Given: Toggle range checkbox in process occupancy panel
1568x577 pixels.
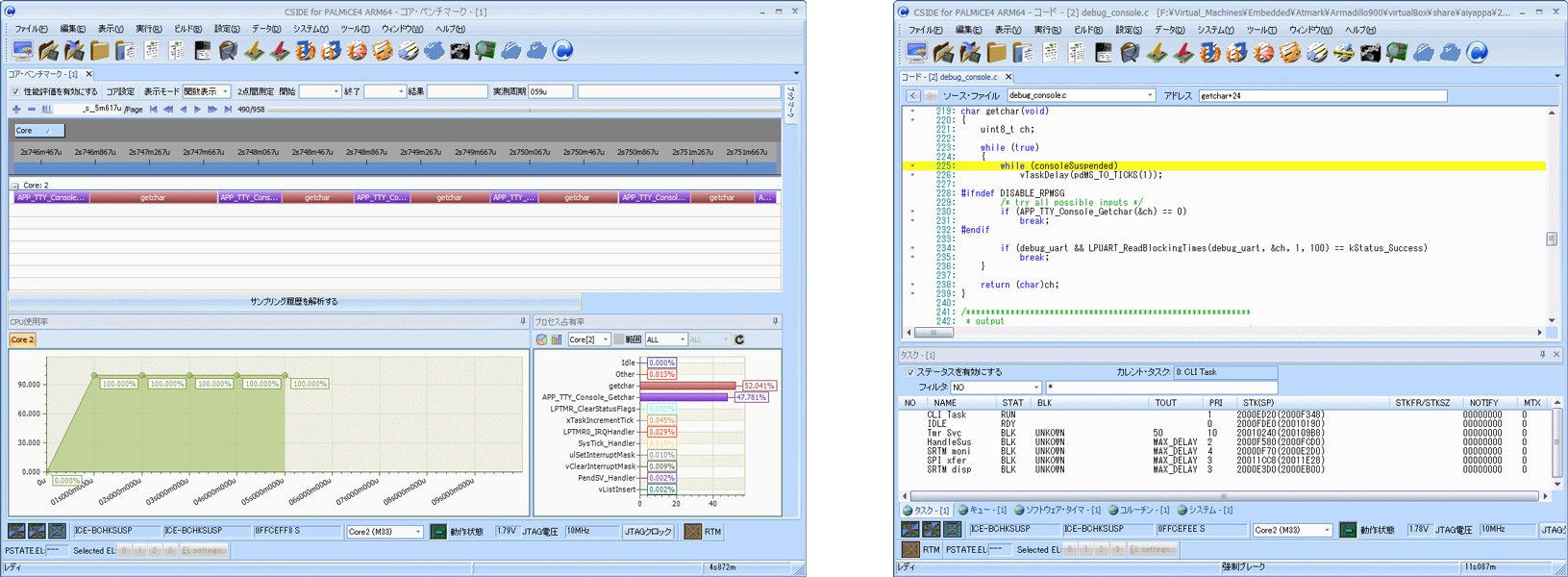Looking at the screenshot, I should point(618,339).
